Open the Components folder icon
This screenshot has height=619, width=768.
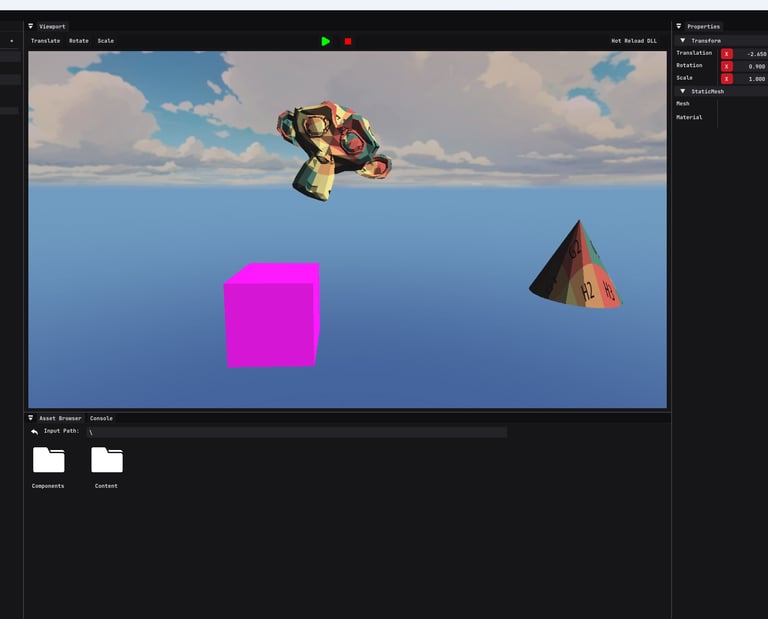[48, 460]
